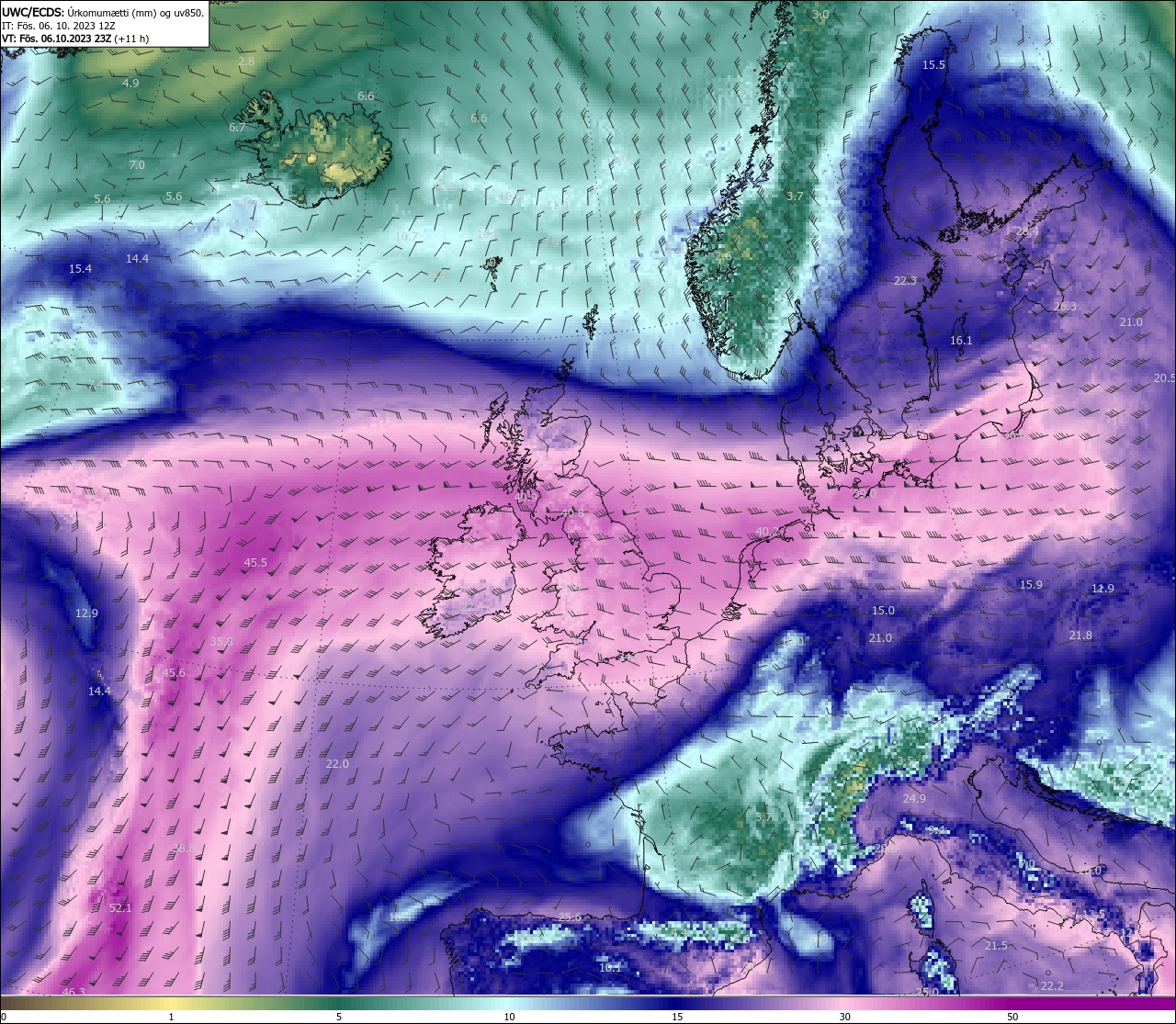This screenshot has height=1024, width=1176.
Task: Click the color bar tick labeled 15
Action: [x=677, y=1017]
